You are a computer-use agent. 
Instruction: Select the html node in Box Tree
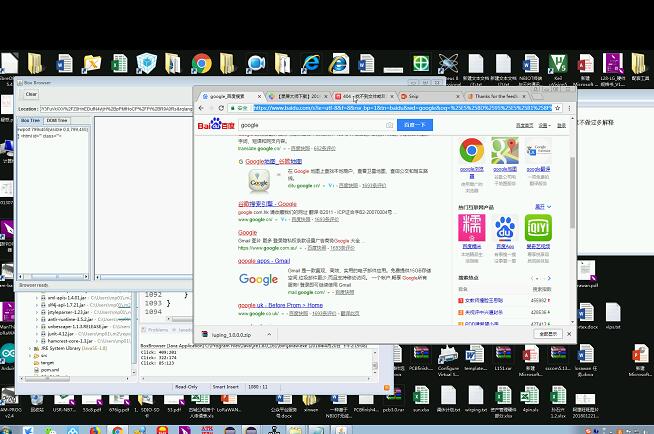[x=41, y=135]
